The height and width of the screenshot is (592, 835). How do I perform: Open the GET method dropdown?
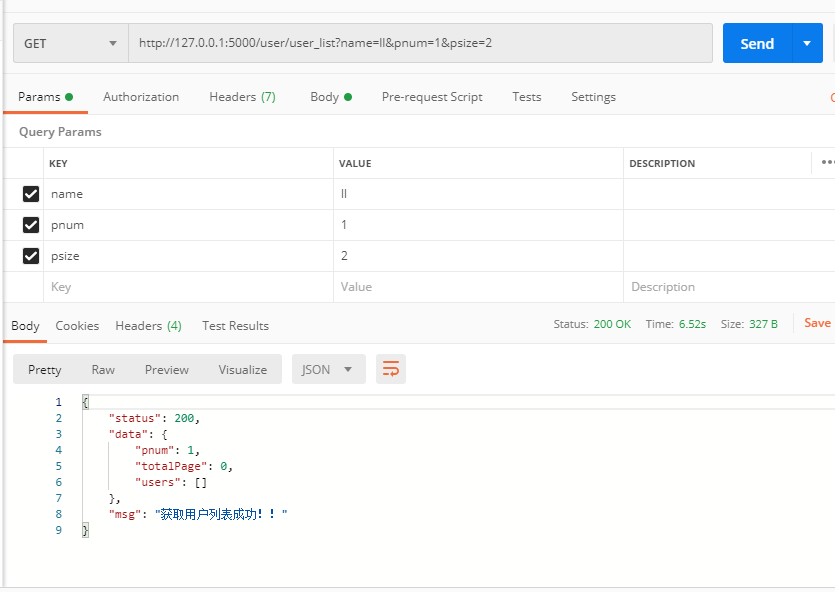(x=70, y=43)
